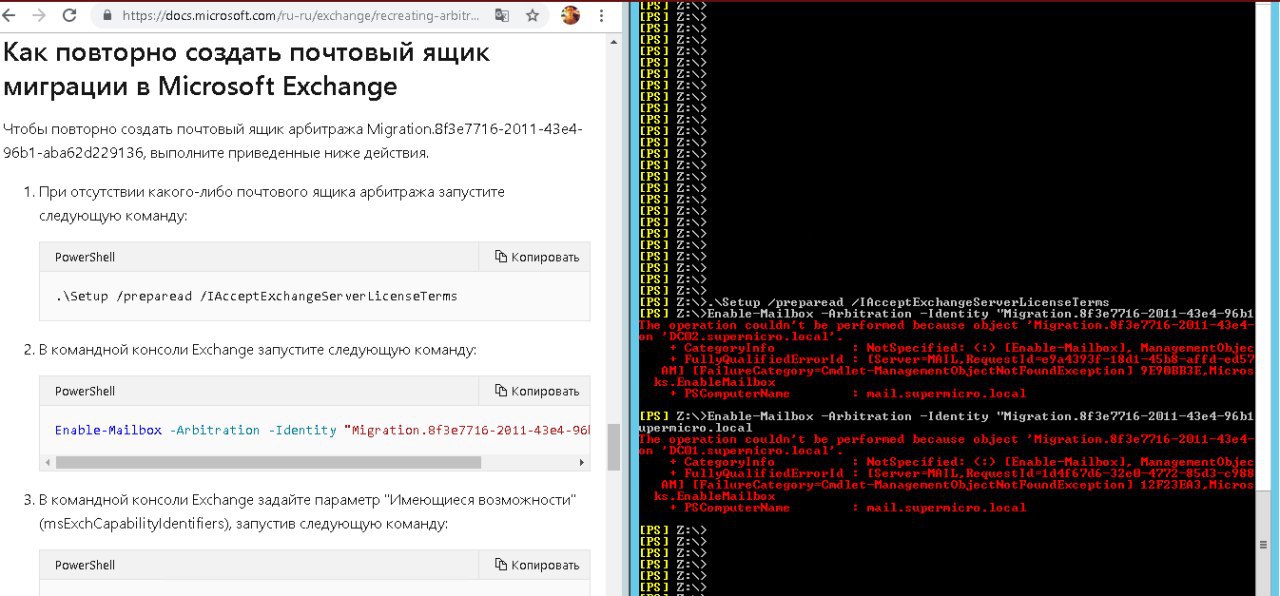Viewport: 1280px width, 596px height.
Task: Open the translate page icon in address bar
Action: point(502,16)
